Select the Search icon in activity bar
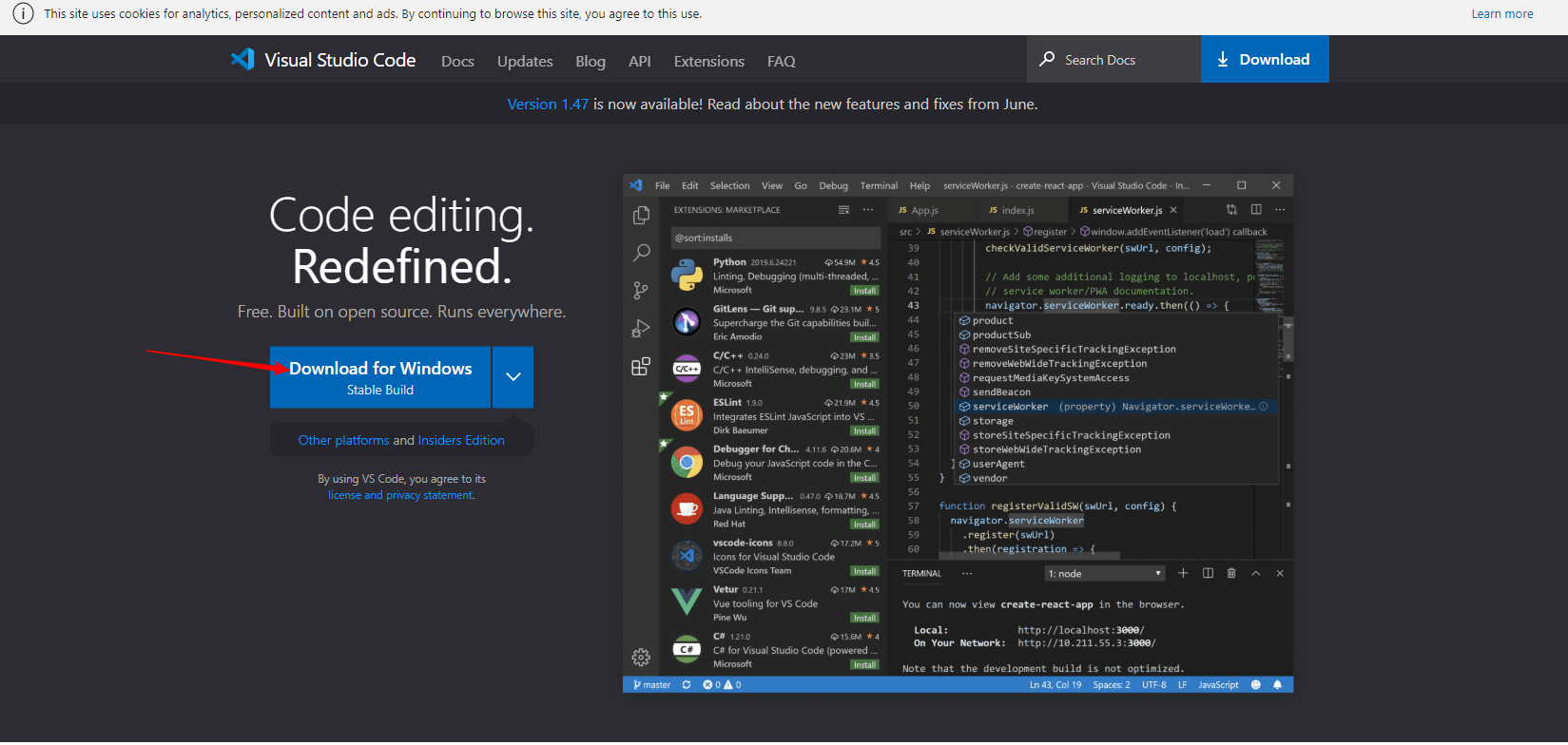The image size is (1568, 745). (641, 253)
